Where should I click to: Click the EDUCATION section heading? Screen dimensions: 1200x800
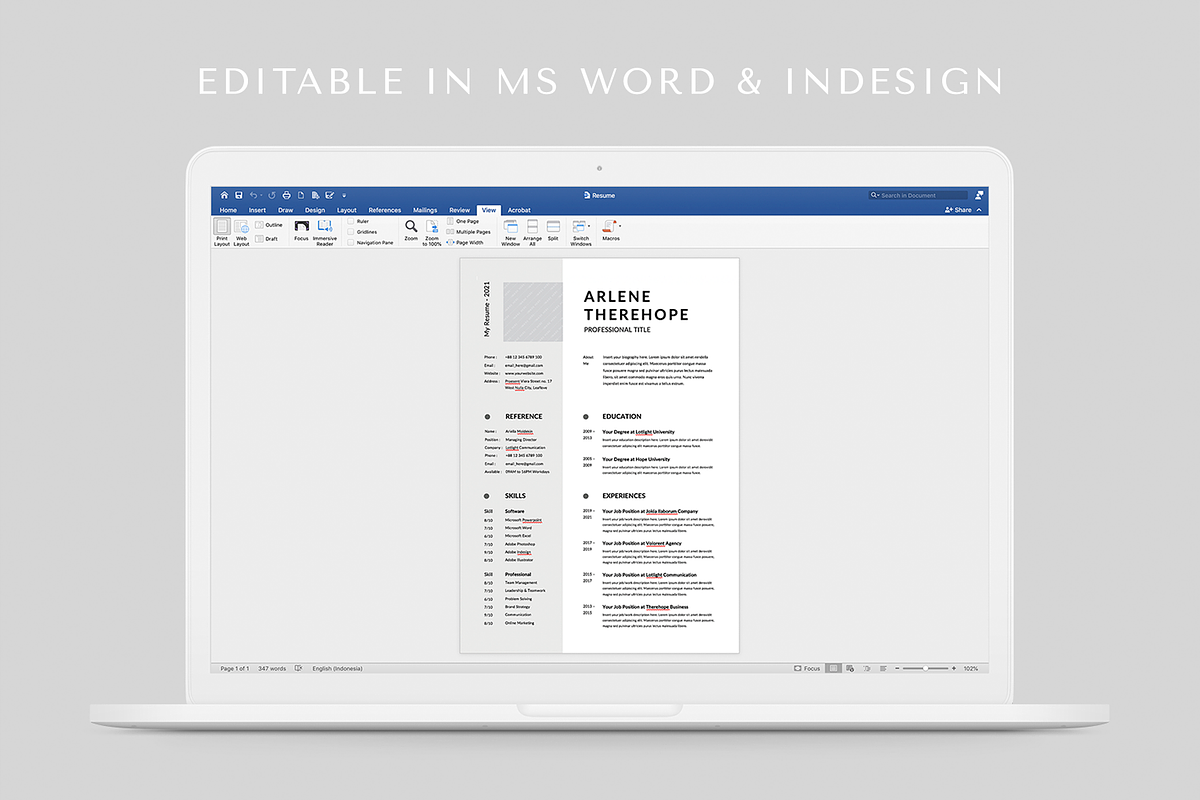(622, 416)
